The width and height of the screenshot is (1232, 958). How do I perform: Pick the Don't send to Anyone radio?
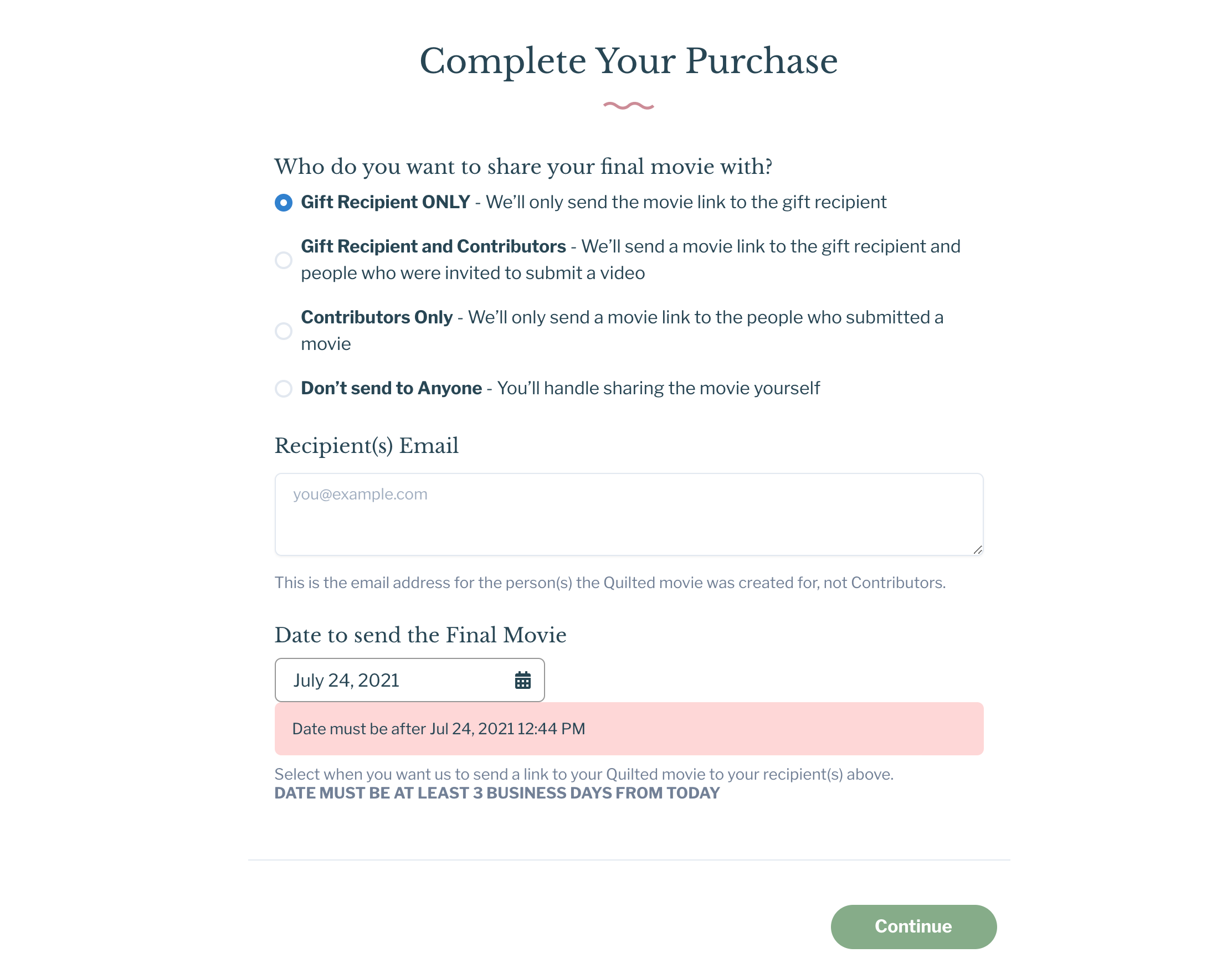(x=283, y=389)
